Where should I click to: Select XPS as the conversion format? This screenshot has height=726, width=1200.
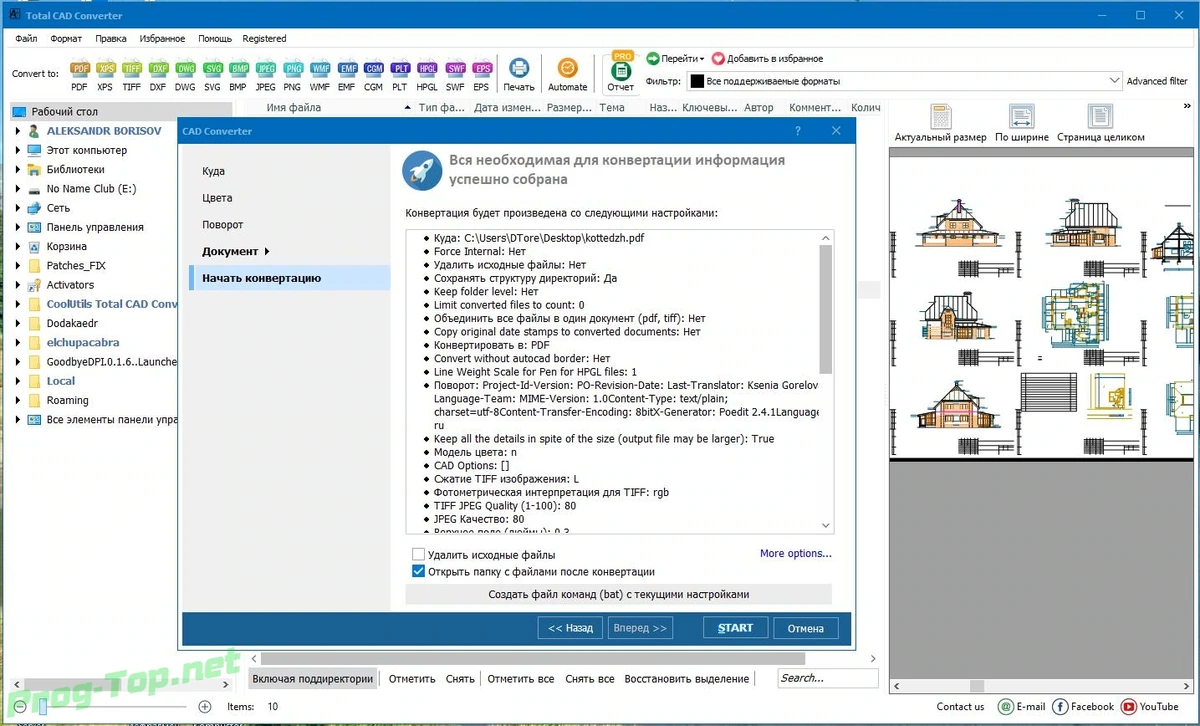pyautogui.click(x=105, y=75)
